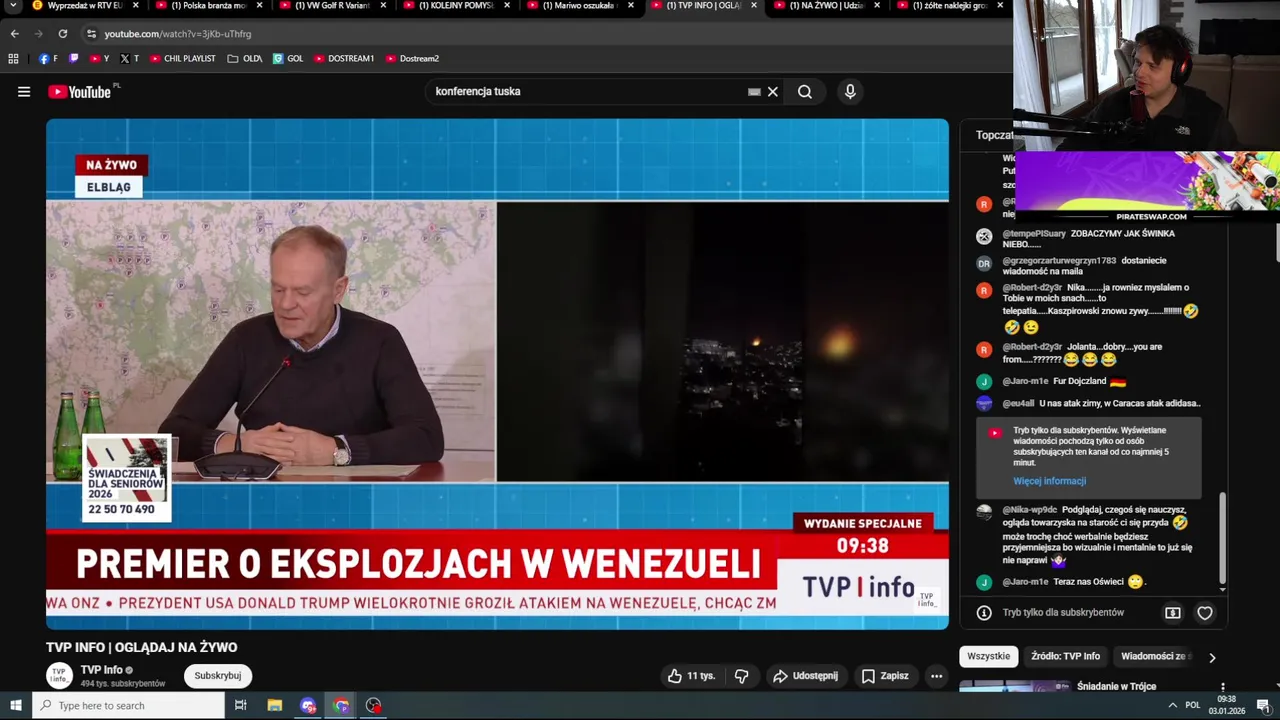Open the DOSTREAM1 bookmark
The height and width of the screenshot is (720, 1280).
coord(344,59)
